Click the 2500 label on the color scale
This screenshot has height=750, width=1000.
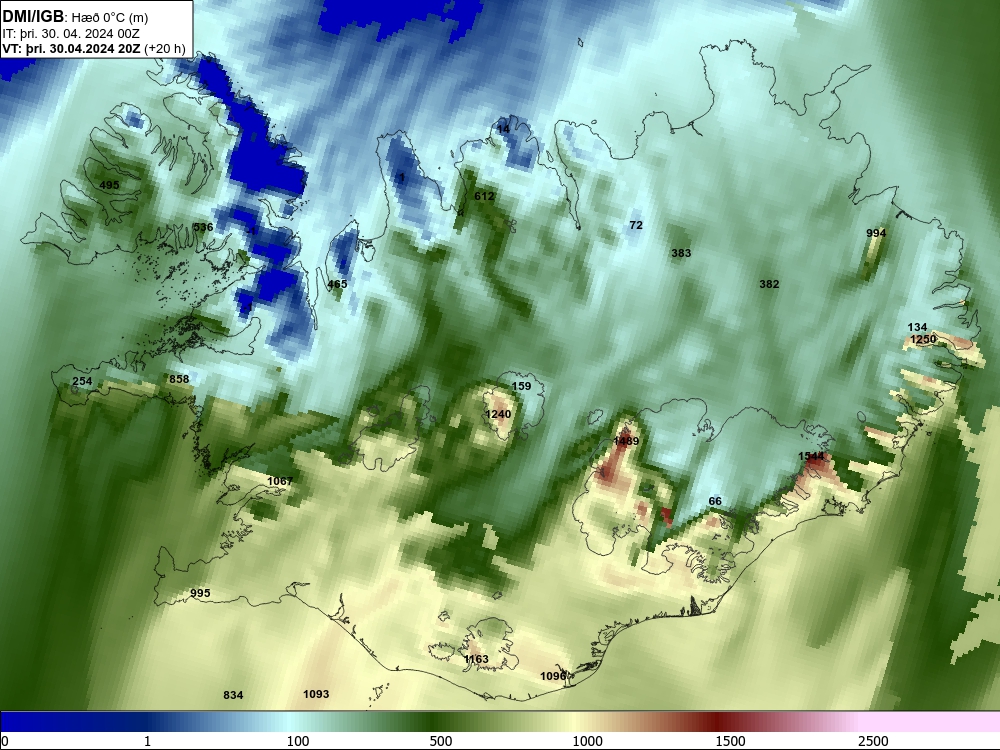tap(873, 741)
